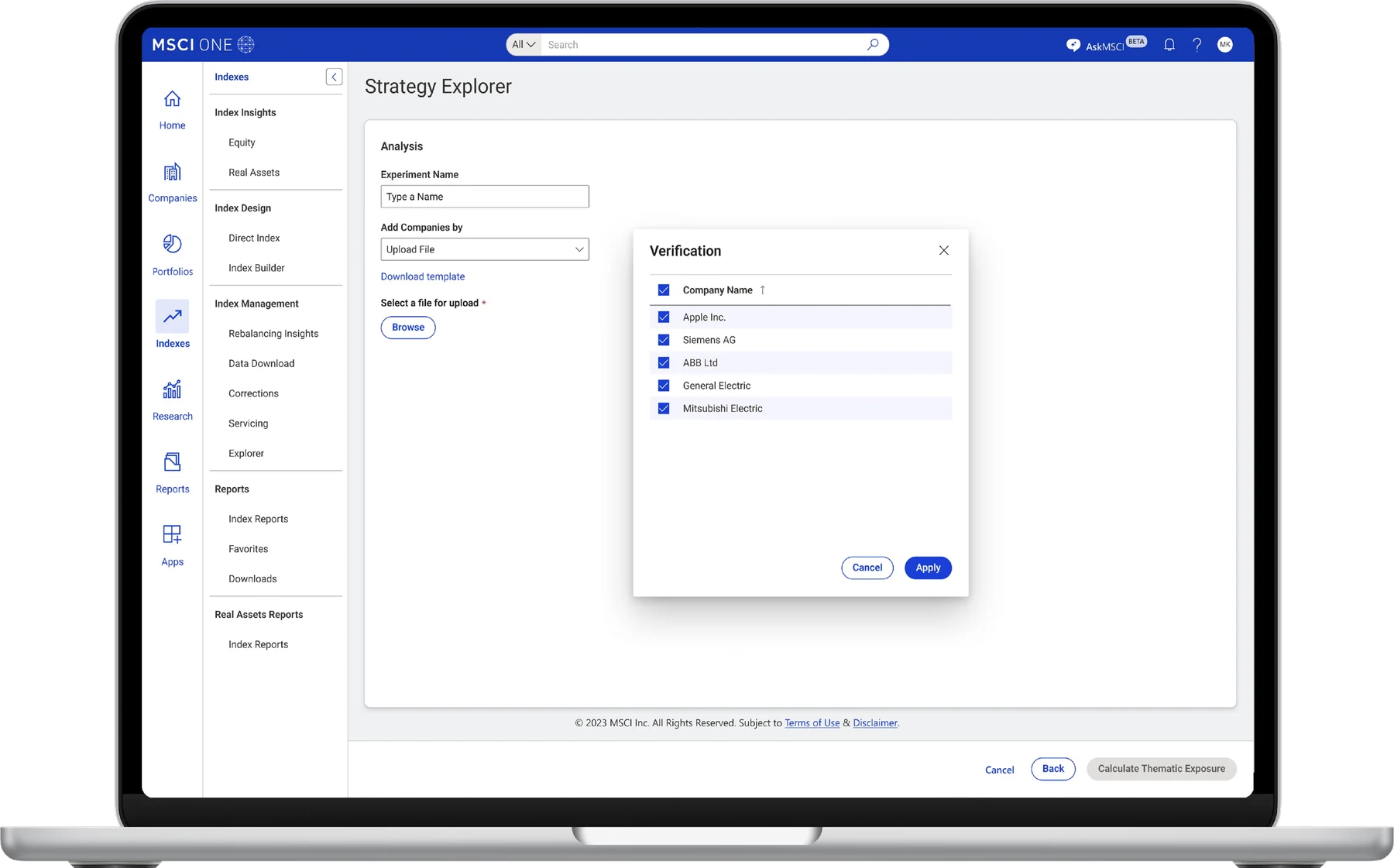Screen dimensions: 1394x868
Task: Open the MK user profile avatar
Action: tap(1225, 45)
